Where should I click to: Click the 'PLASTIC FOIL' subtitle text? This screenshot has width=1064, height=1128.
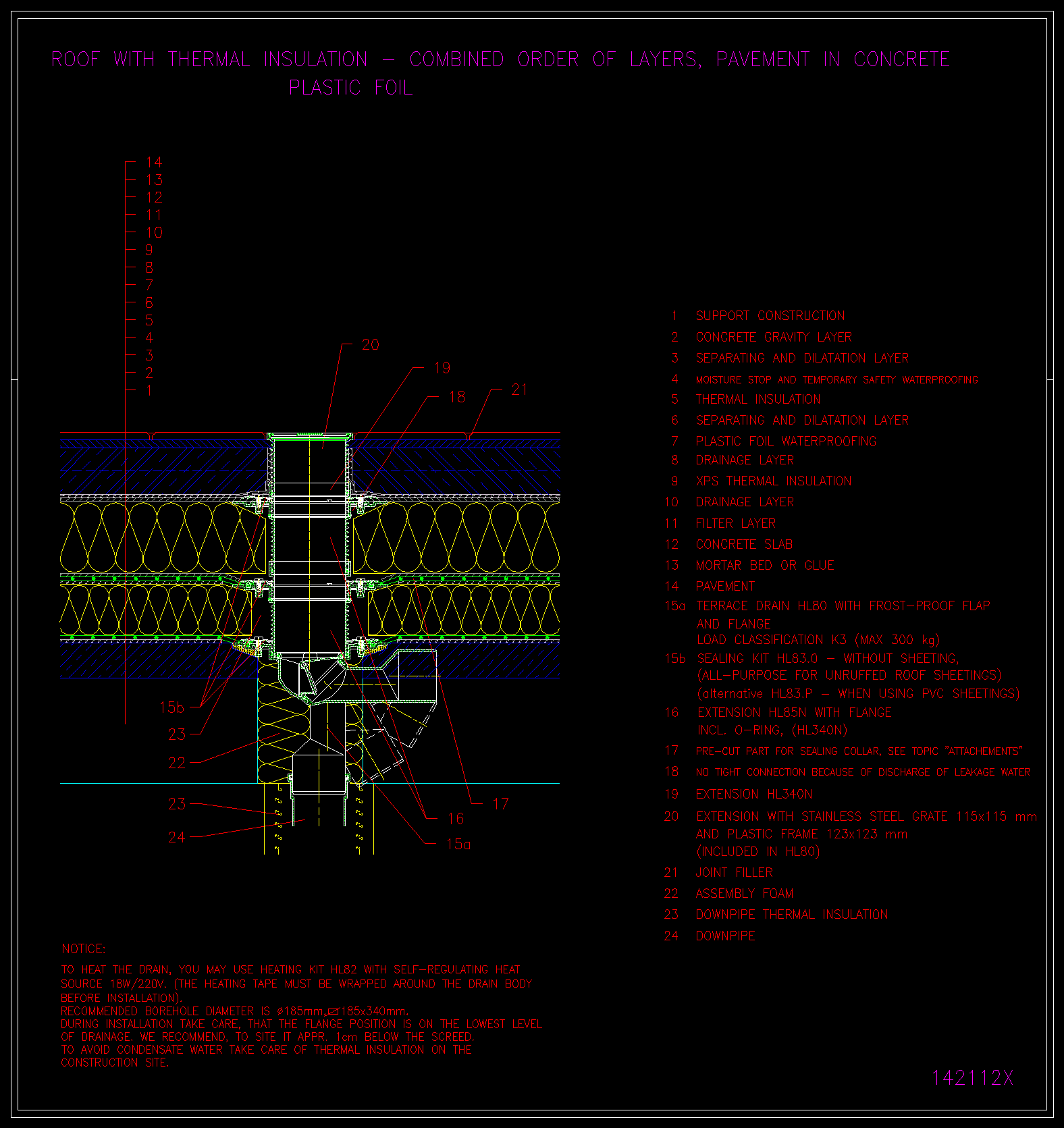pos(350,88)
